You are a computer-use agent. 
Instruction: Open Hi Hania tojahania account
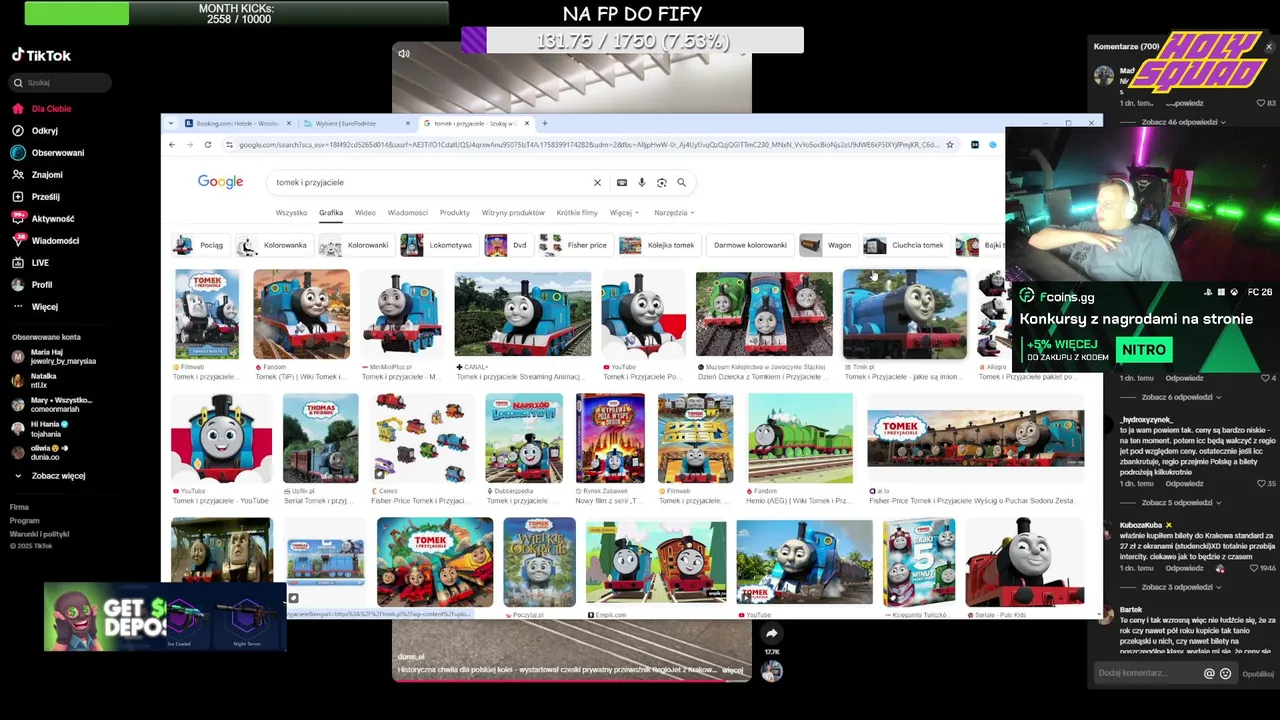point(40,429)
